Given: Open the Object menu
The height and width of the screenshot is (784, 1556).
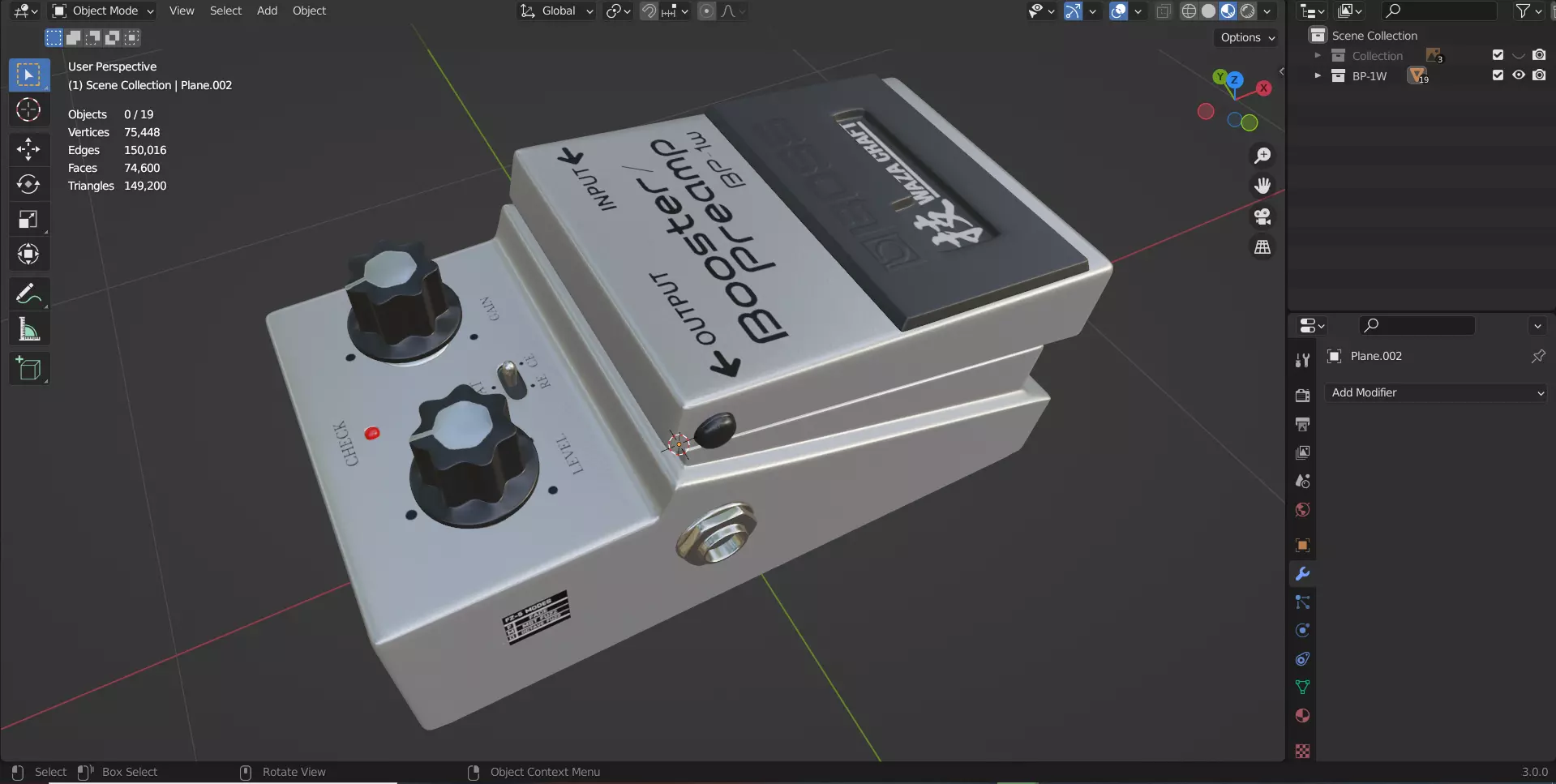Looking at the screenshot, I should click(x=309, y=11).
